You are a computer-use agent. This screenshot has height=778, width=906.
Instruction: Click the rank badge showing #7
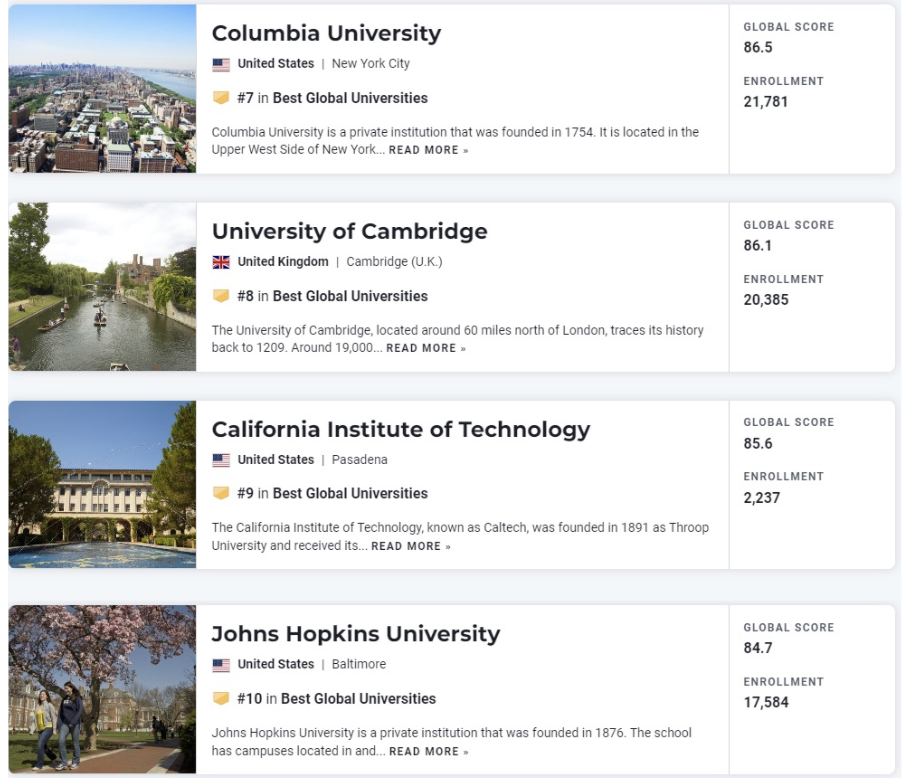coord(223,98)
